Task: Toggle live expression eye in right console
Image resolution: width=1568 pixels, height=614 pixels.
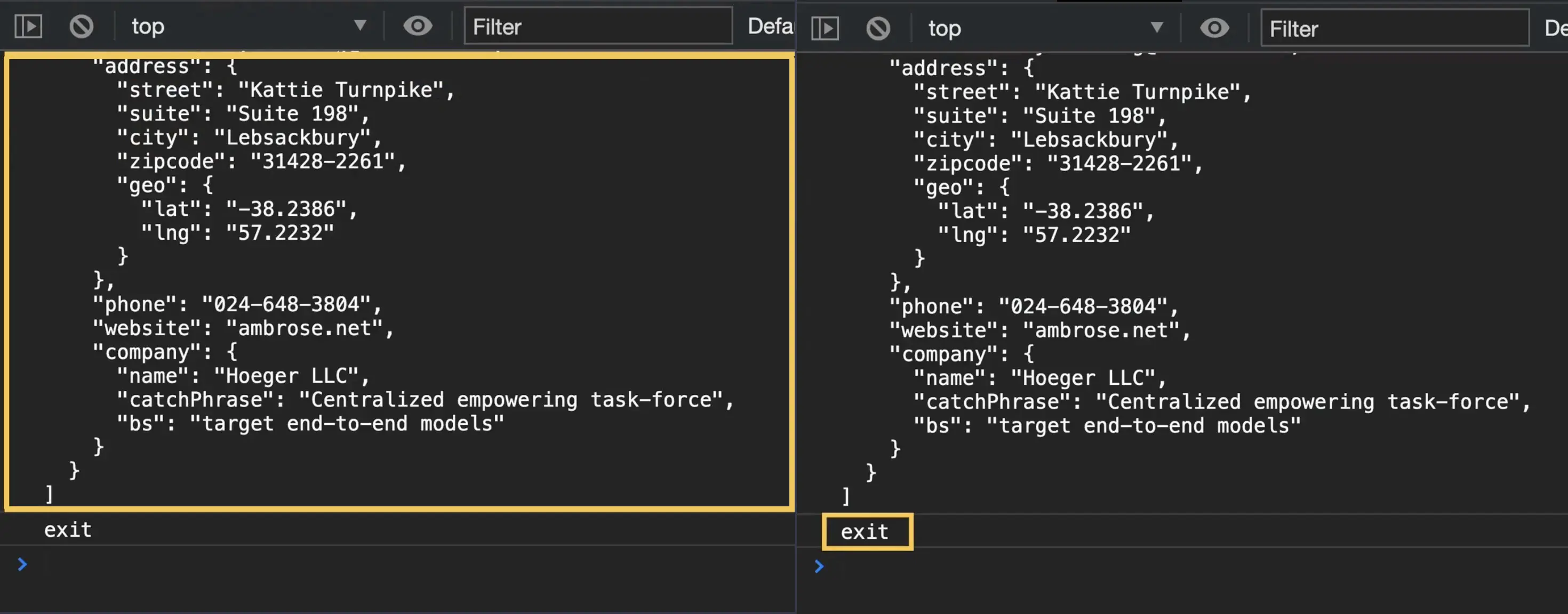Action: pyautogui.click(x=1214, y=28)
